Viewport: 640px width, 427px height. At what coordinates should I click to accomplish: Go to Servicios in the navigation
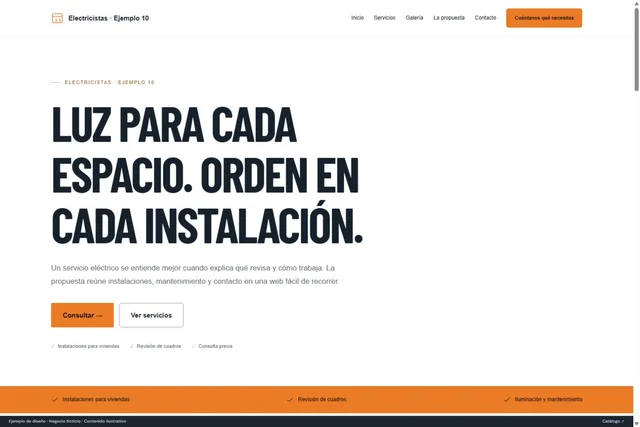[384, 18]
